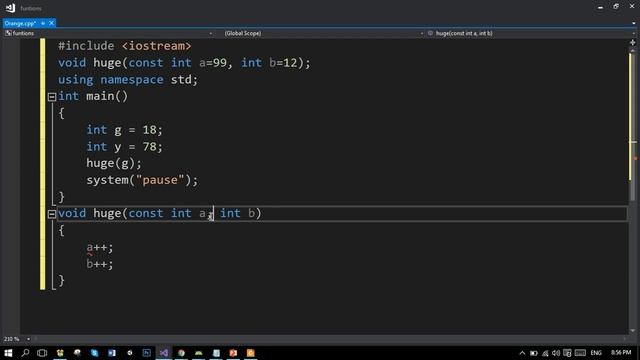
Task: Click the using namespace std; line
Action: 128,80
